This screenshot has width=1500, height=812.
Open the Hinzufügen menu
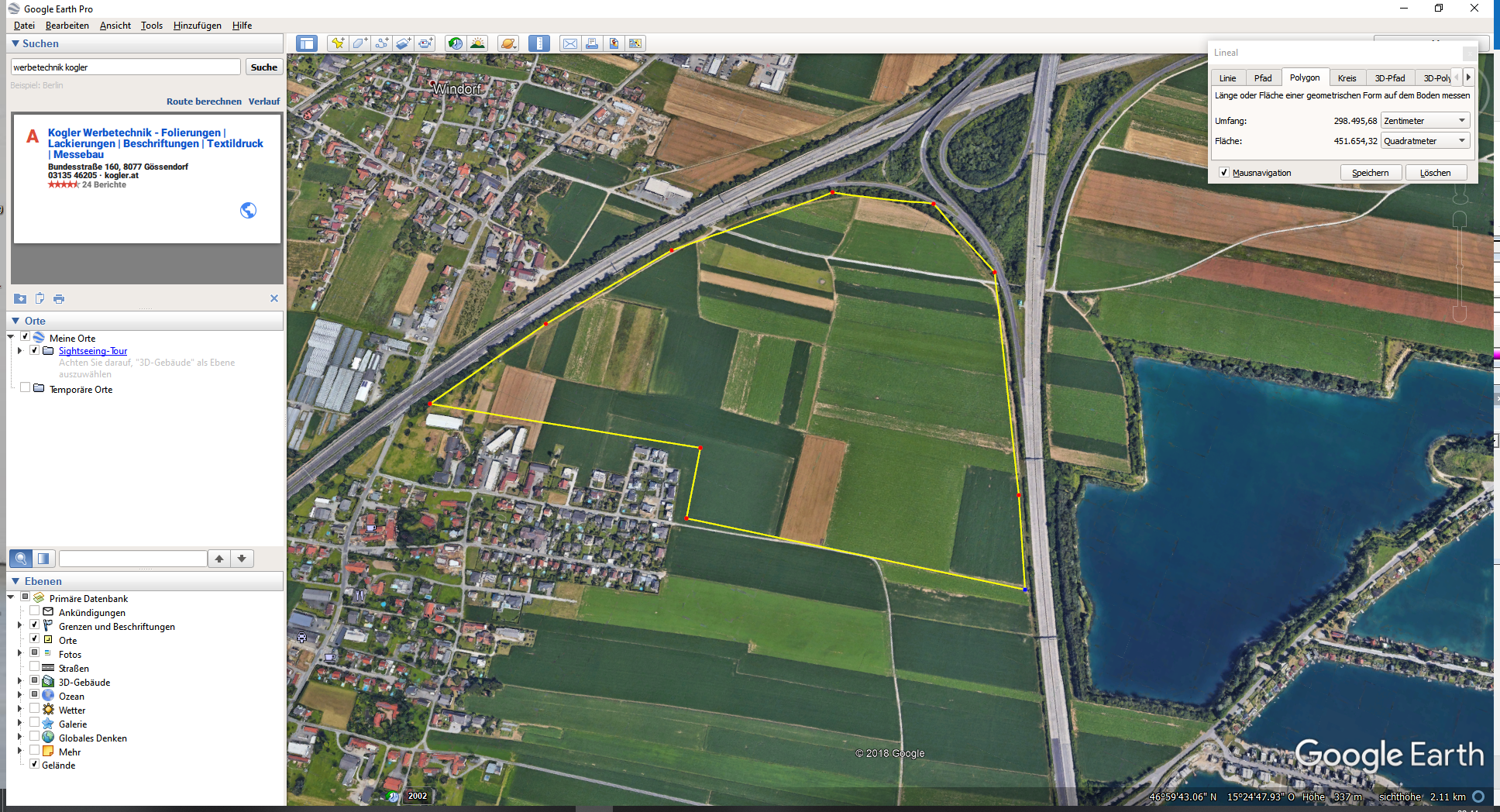click(x=198, y=26)
